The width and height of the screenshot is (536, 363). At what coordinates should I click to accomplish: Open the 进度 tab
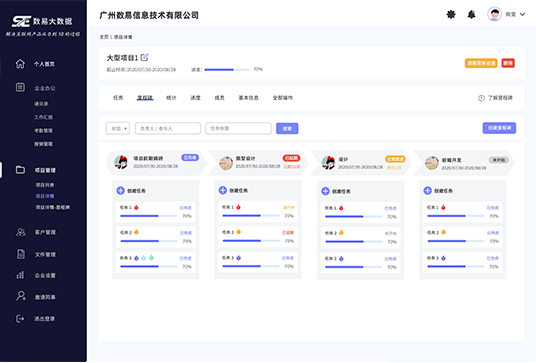(195, 98)
